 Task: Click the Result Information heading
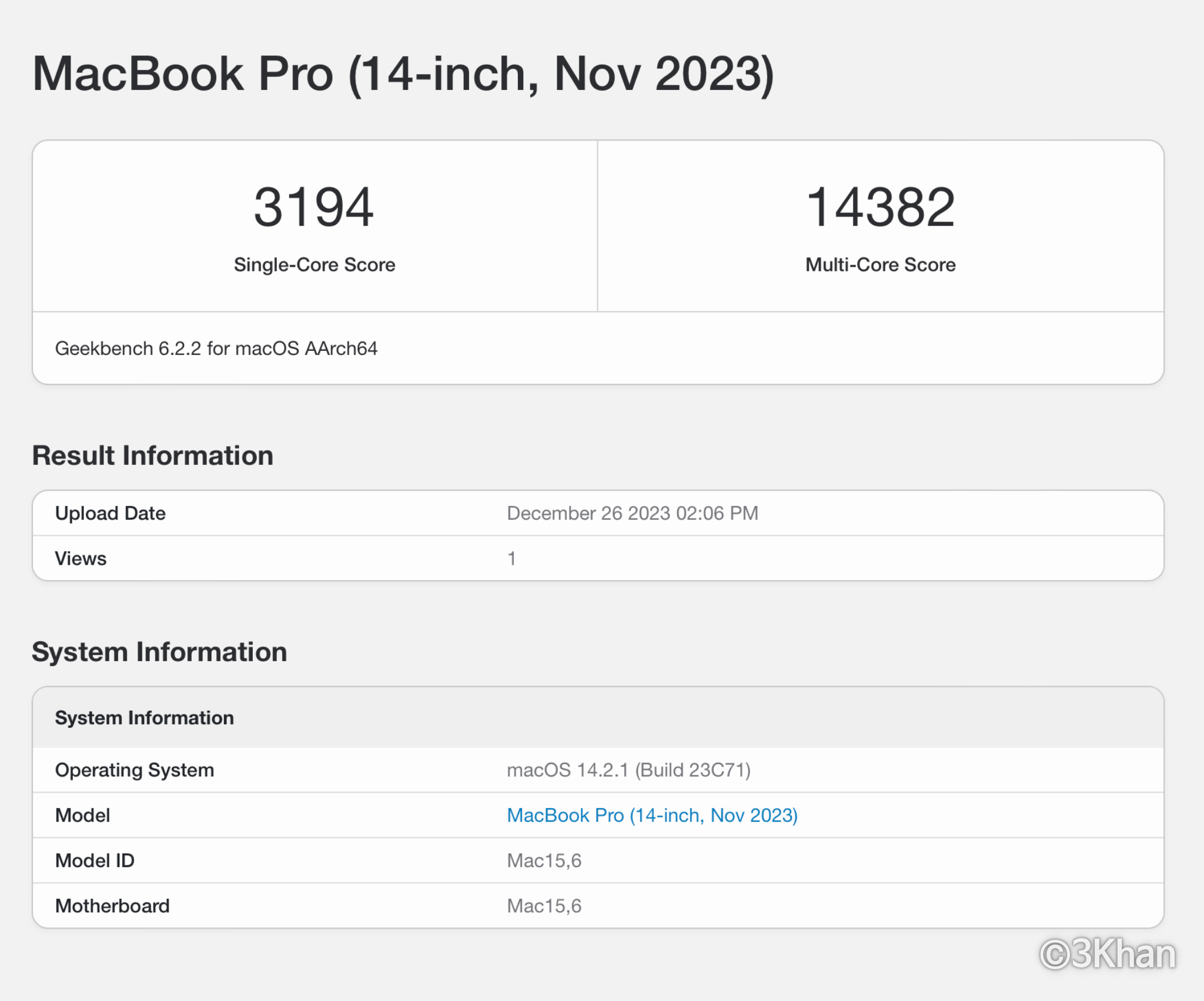[x=152, y=456]
